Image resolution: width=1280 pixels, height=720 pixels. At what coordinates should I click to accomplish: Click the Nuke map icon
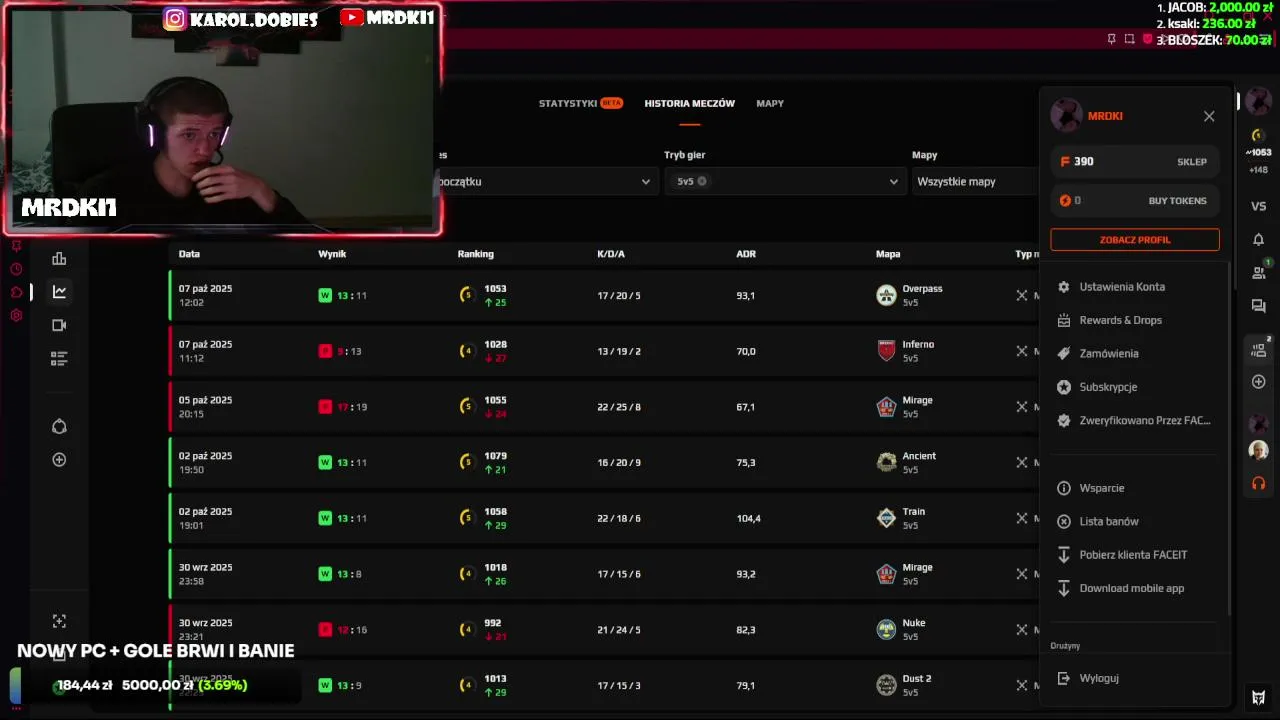point(886,629)
